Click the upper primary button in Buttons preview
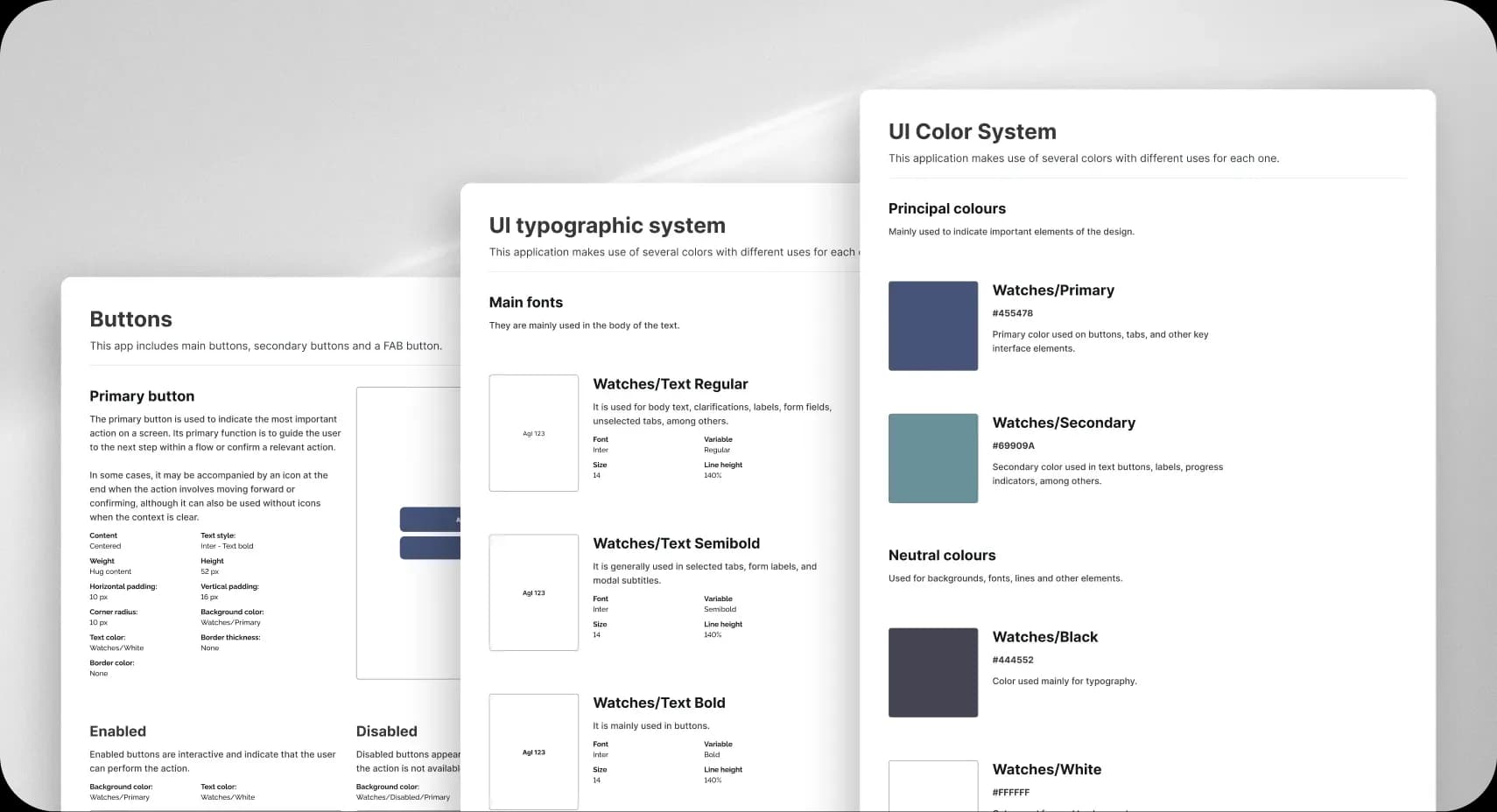 (430, 519)
